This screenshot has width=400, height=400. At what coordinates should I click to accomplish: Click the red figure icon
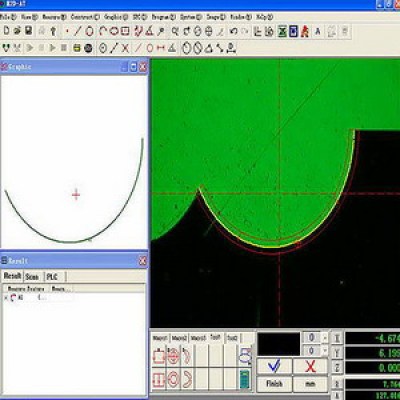point(305,32)
